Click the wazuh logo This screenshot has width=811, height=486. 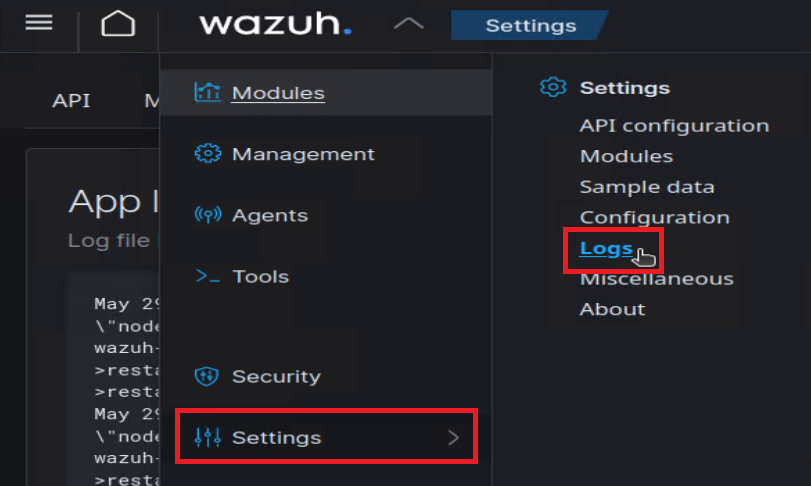pos(275,24)
